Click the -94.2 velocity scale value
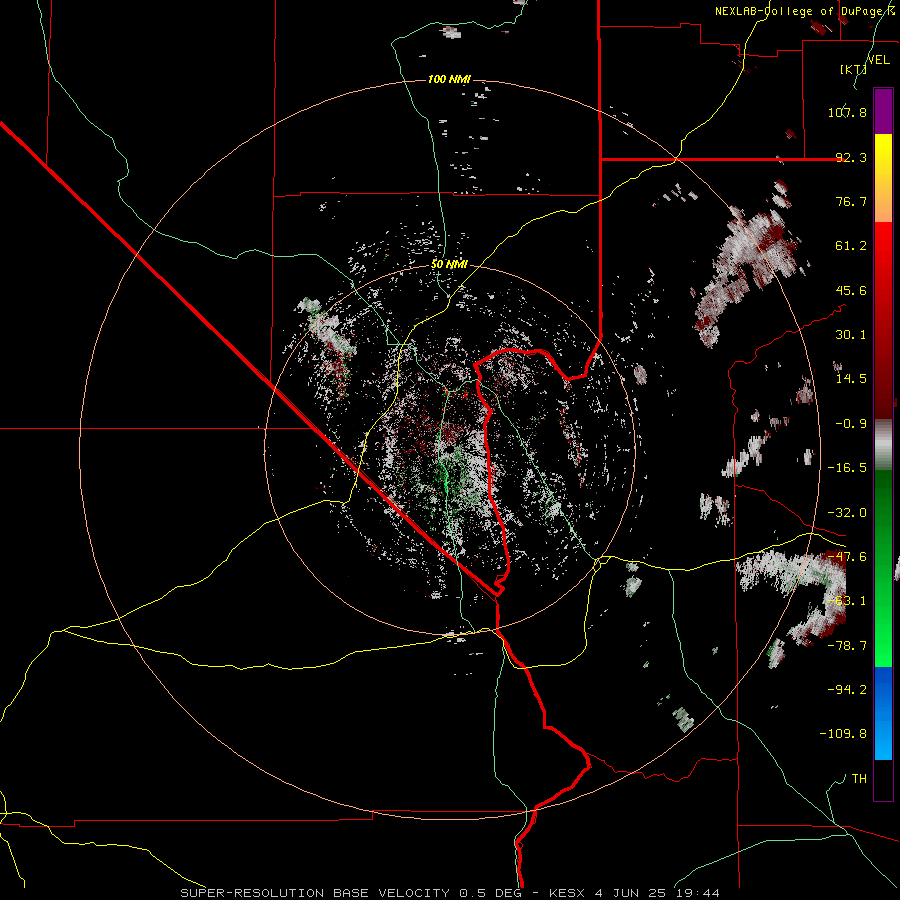The width and height of the screenshot is (900, 900). pyautogui.click(x=847, y=690)
